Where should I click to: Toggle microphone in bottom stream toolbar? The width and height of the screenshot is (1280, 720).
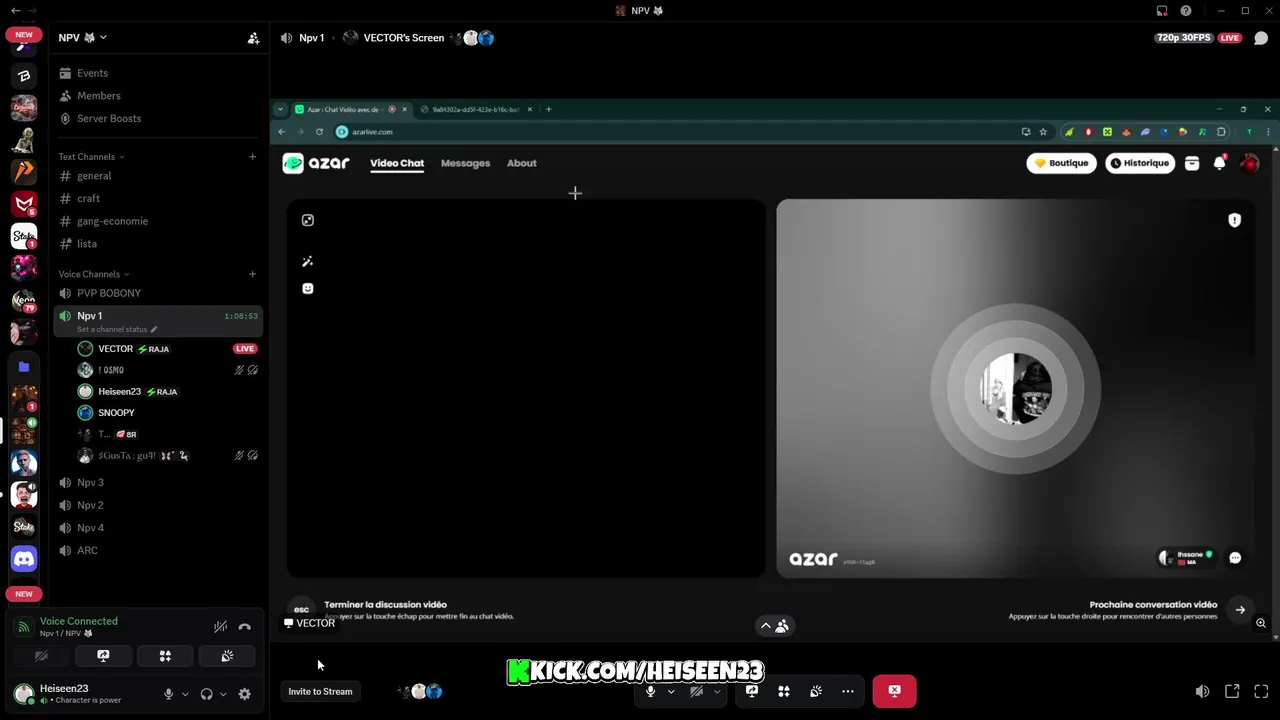tap(650, 691)
